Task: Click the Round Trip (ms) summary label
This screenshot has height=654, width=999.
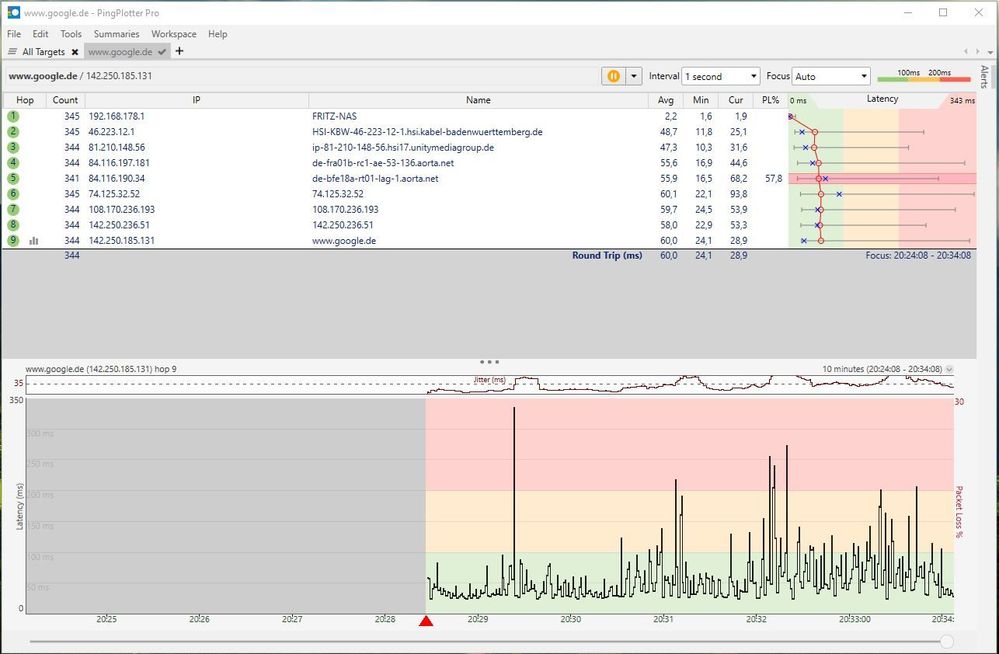Action: [607, 255]
